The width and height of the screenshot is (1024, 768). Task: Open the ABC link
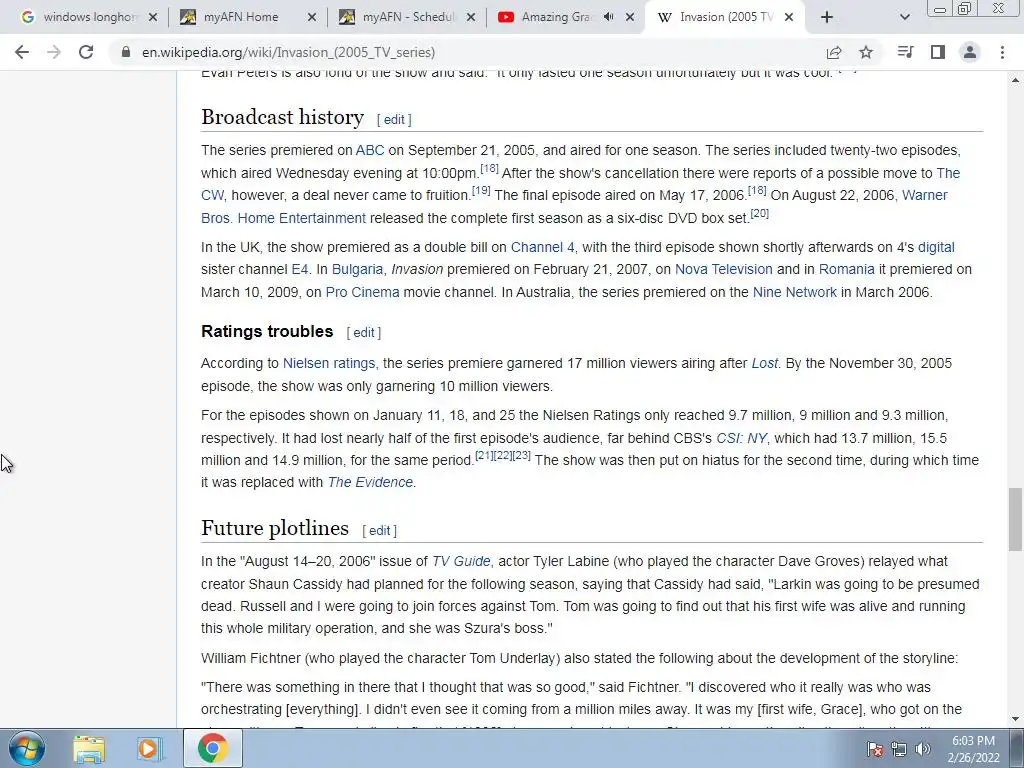click(370, 150)
